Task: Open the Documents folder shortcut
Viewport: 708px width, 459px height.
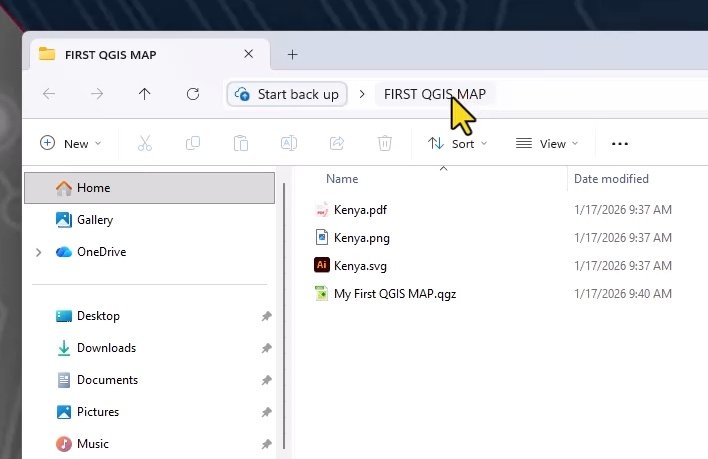Action: pos(149,380)
